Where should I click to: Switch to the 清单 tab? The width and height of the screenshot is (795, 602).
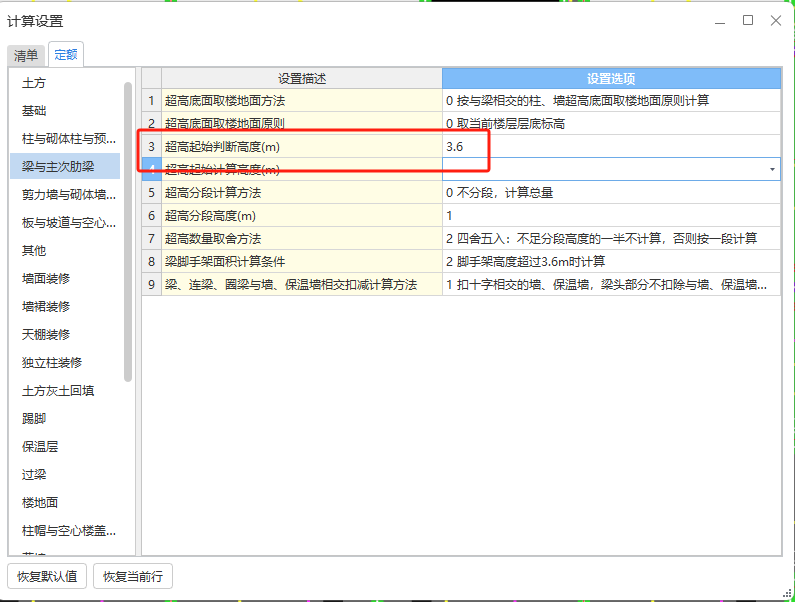[26, 56]
